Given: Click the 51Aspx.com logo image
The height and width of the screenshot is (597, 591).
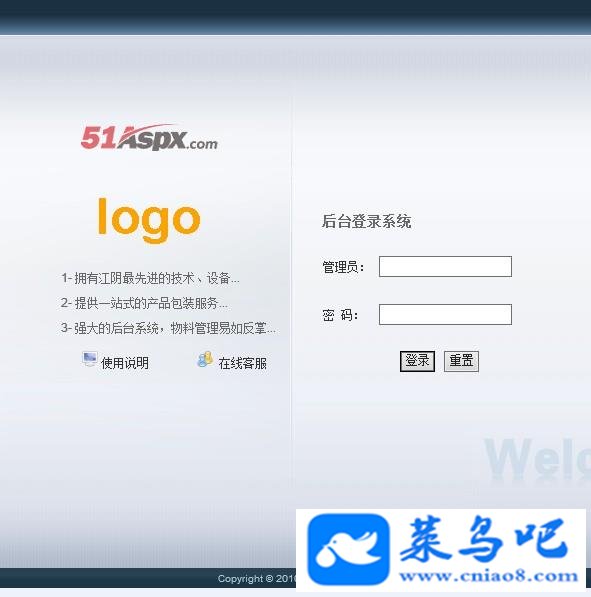Looking at the screenshot, I should tap(149, 137).
